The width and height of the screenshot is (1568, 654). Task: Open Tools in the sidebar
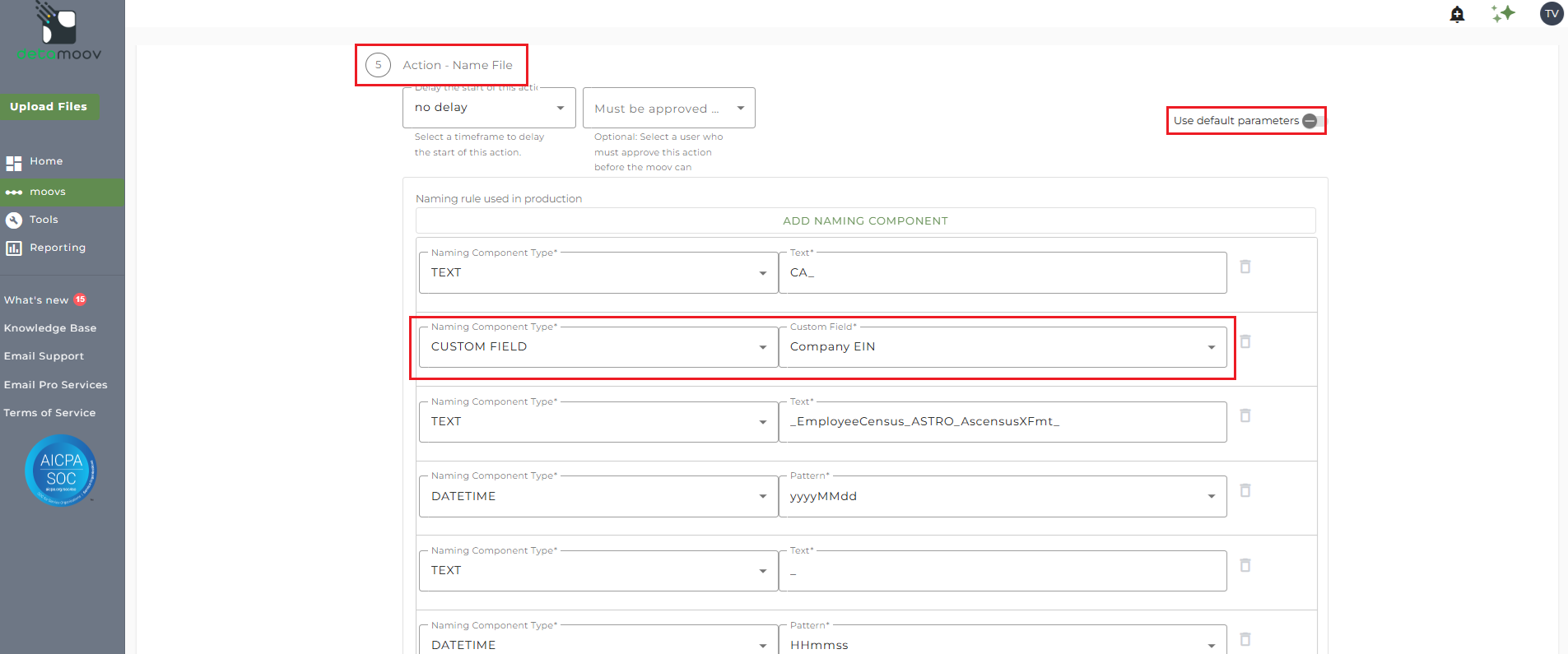(x=44, y=220)
